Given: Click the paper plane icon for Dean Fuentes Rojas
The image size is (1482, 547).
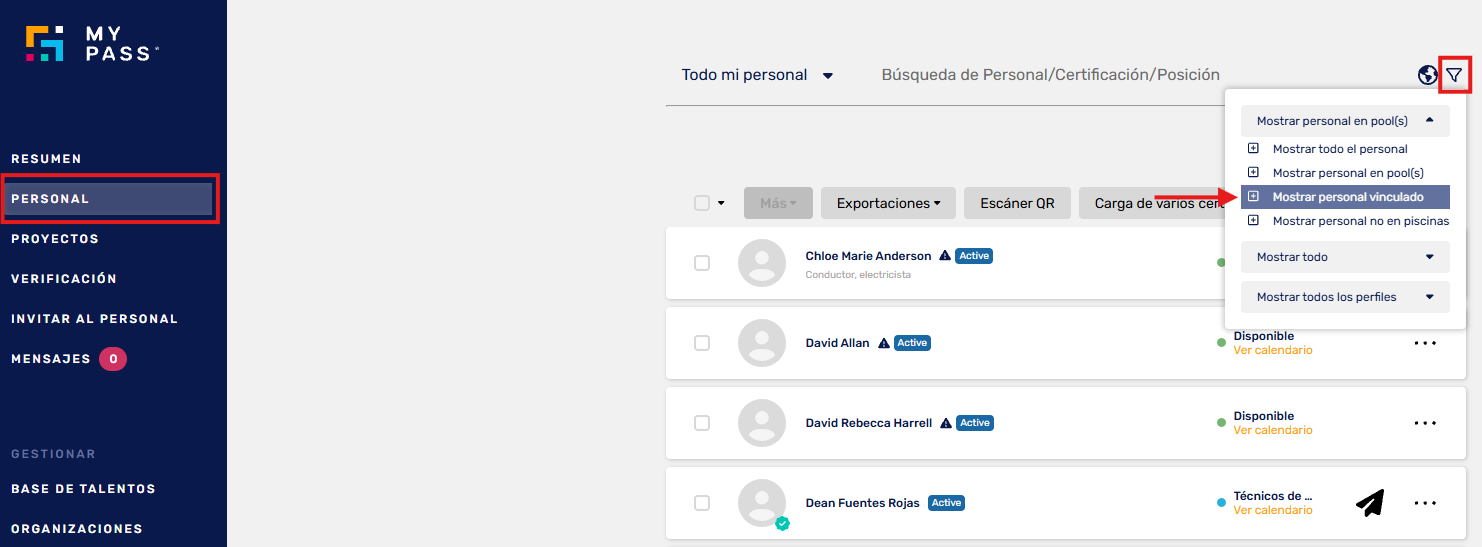Looking at the screenshot, I should point(1370,503).
